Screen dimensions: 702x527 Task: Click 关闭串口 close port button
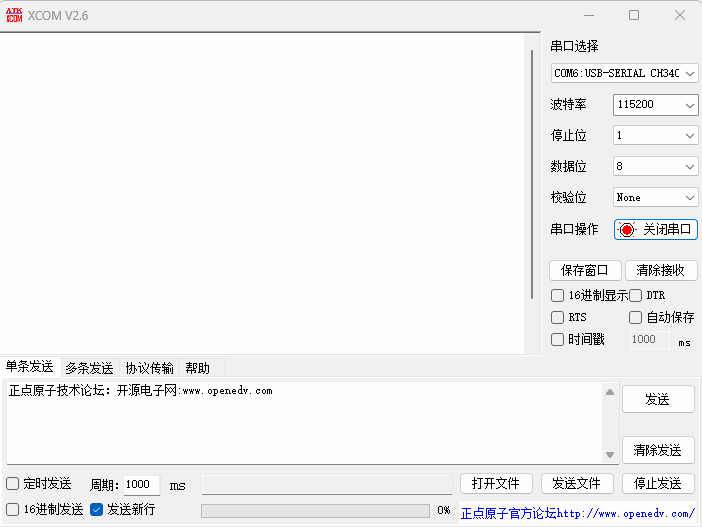click(x=656, y=230)
